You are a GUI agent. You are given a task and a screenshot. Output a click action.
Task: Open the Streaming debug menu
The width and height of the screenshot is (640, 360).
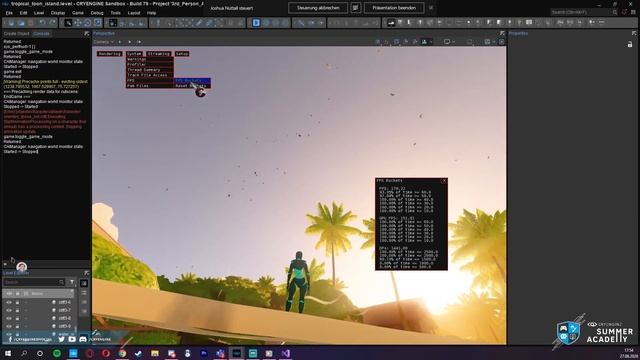(158, 54)
